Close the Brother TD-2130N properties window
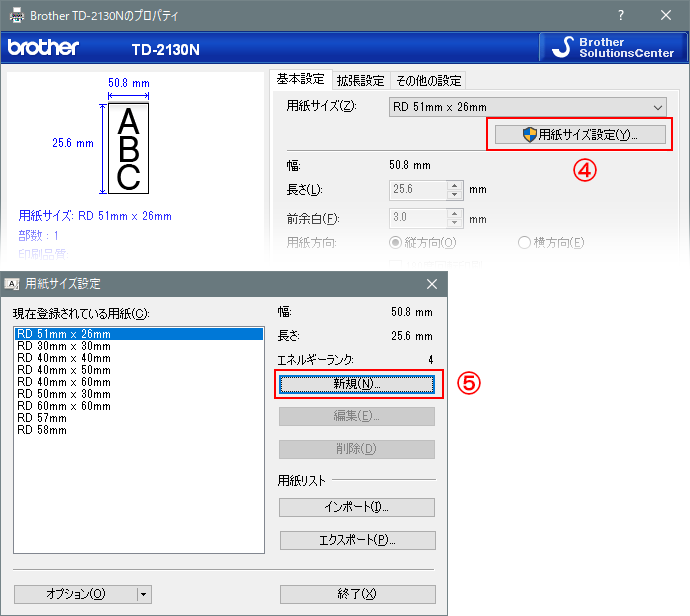The width and height of the screenshot is (690, 616). pyautogui.click(x=666, y=15)
